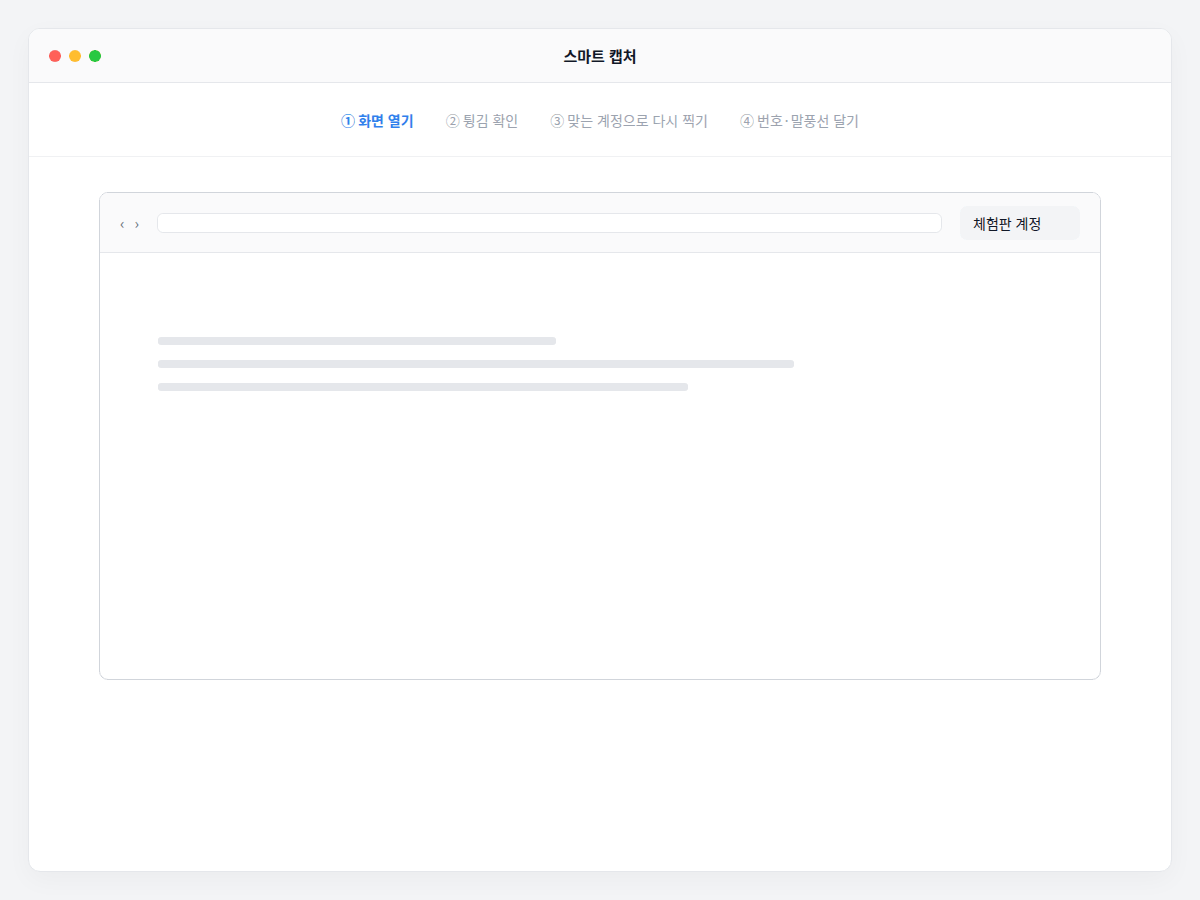This screenshot has width=1200, height=900.
Task: Click the 스마트 캡처 window title
Action: [x=600, y=56]
